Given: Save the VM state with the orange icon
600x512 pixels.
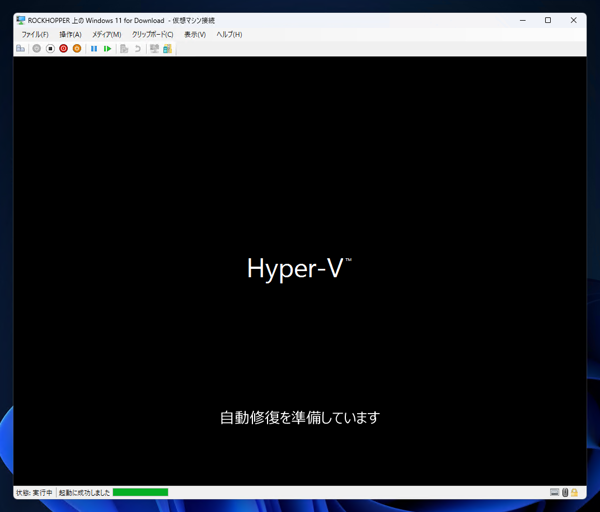Looking at the screenshot, I should pos(77,49).
